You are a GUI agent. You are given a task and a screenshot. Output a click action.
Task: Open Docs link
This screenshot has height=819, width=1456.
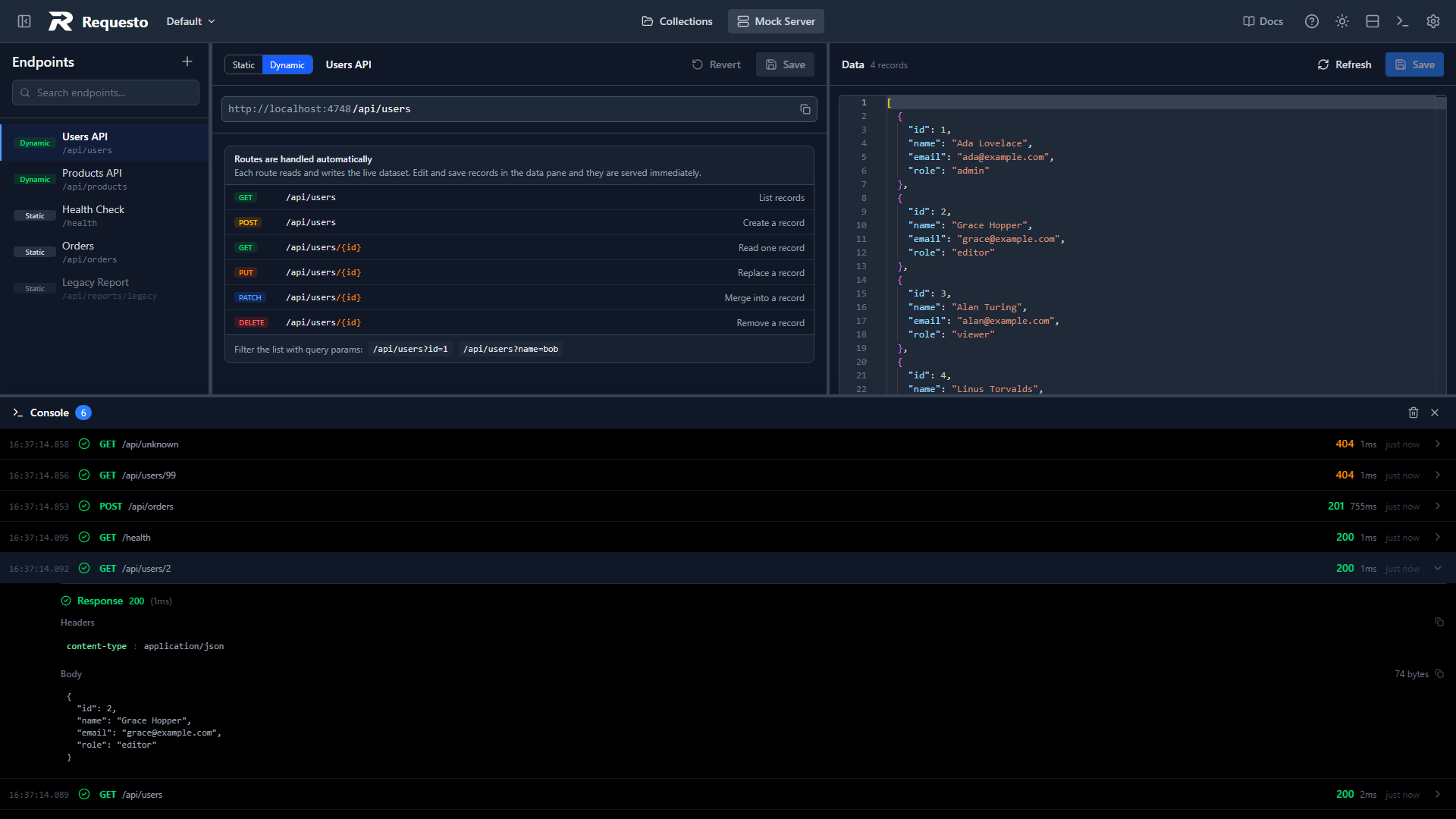point(1263,21)
